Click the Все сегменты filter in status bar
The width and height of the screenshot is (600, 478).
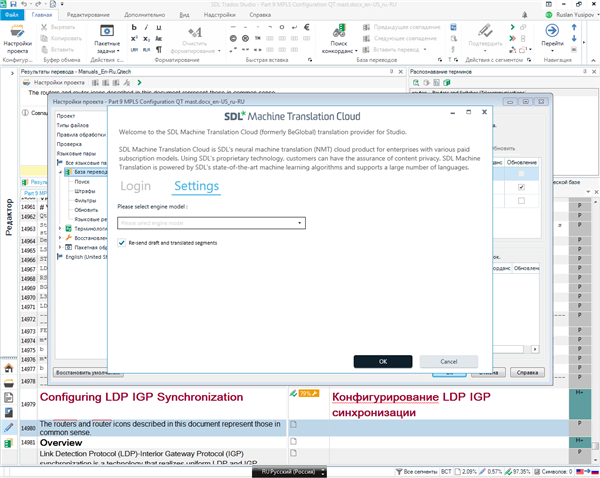click(417, 471)
